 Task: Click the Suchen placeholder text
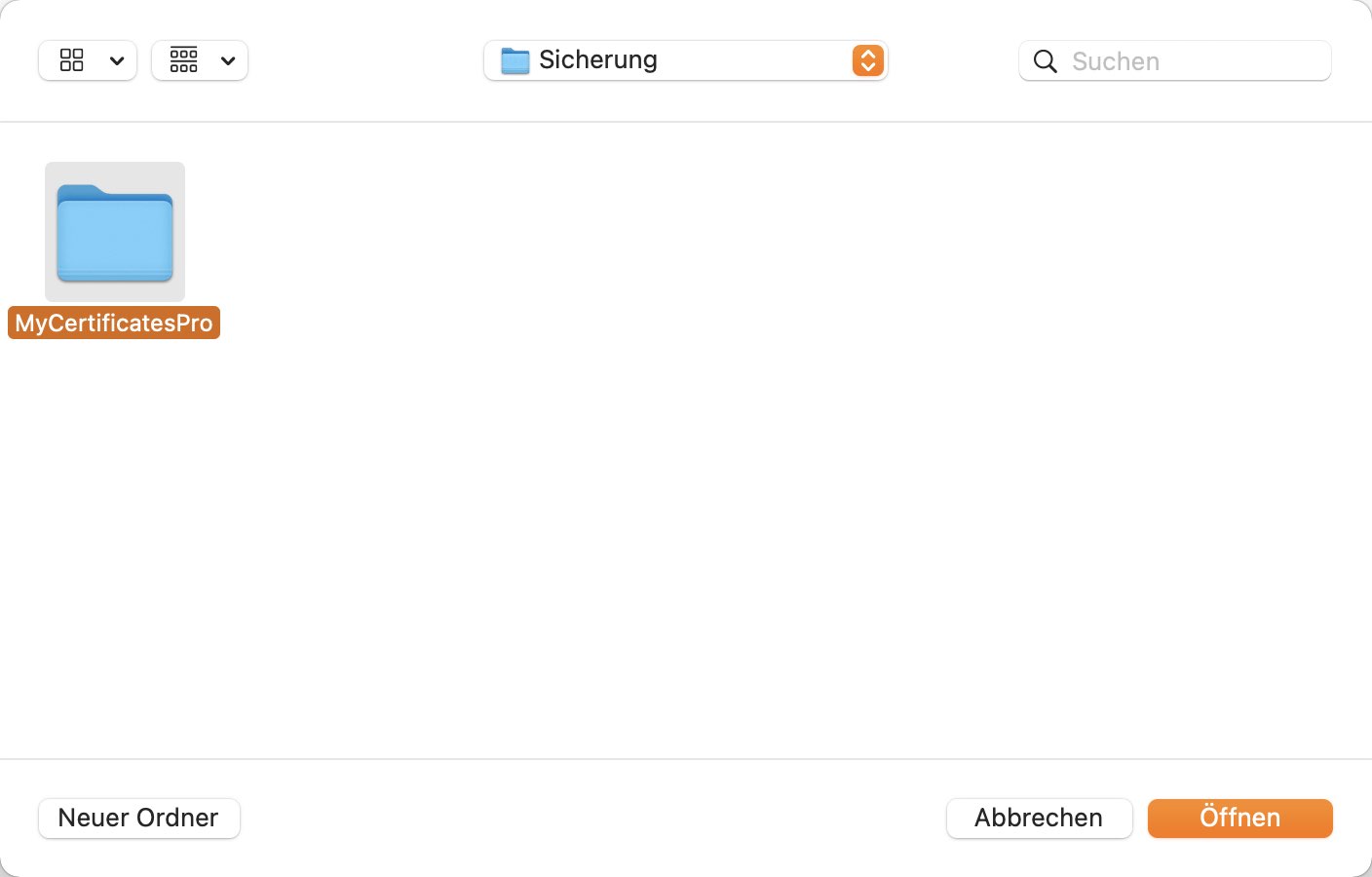click(1116, 61)
